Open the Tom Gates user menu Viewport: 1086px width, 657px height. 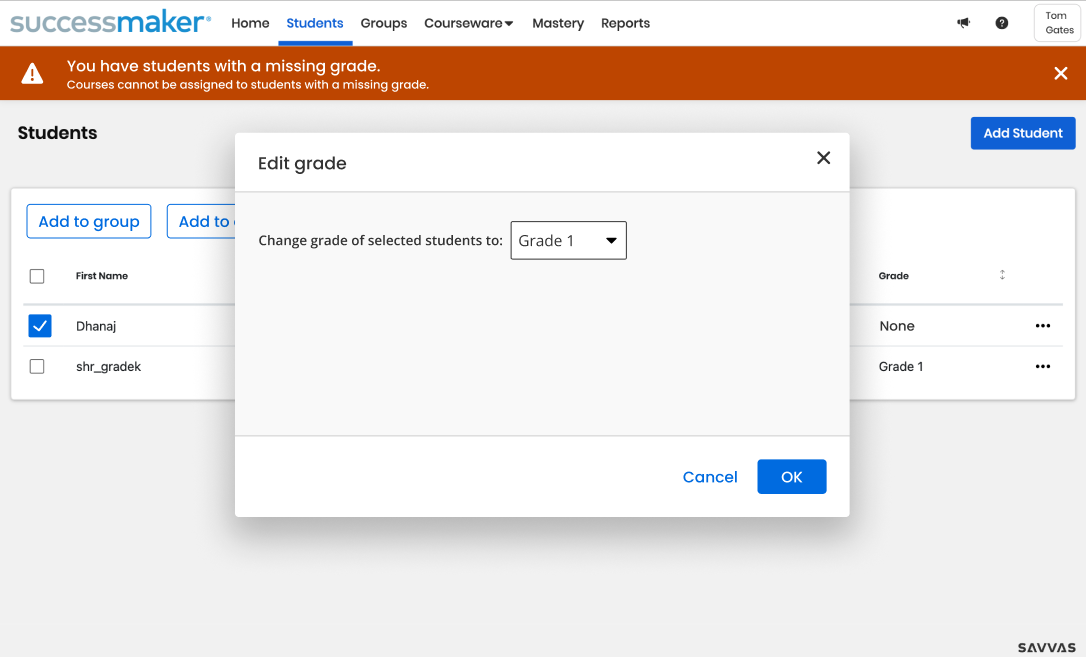point(1058,23)
